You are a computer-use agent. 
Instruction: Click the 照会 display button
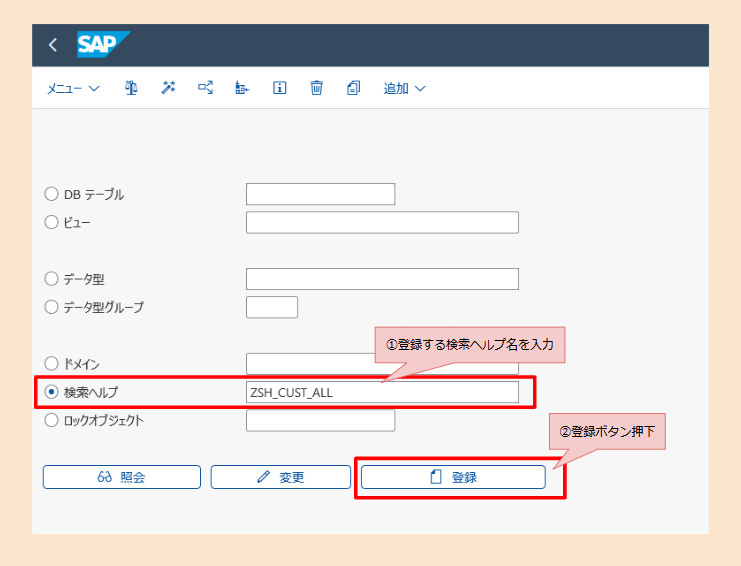pyautogui.click(x=122, y=477)
